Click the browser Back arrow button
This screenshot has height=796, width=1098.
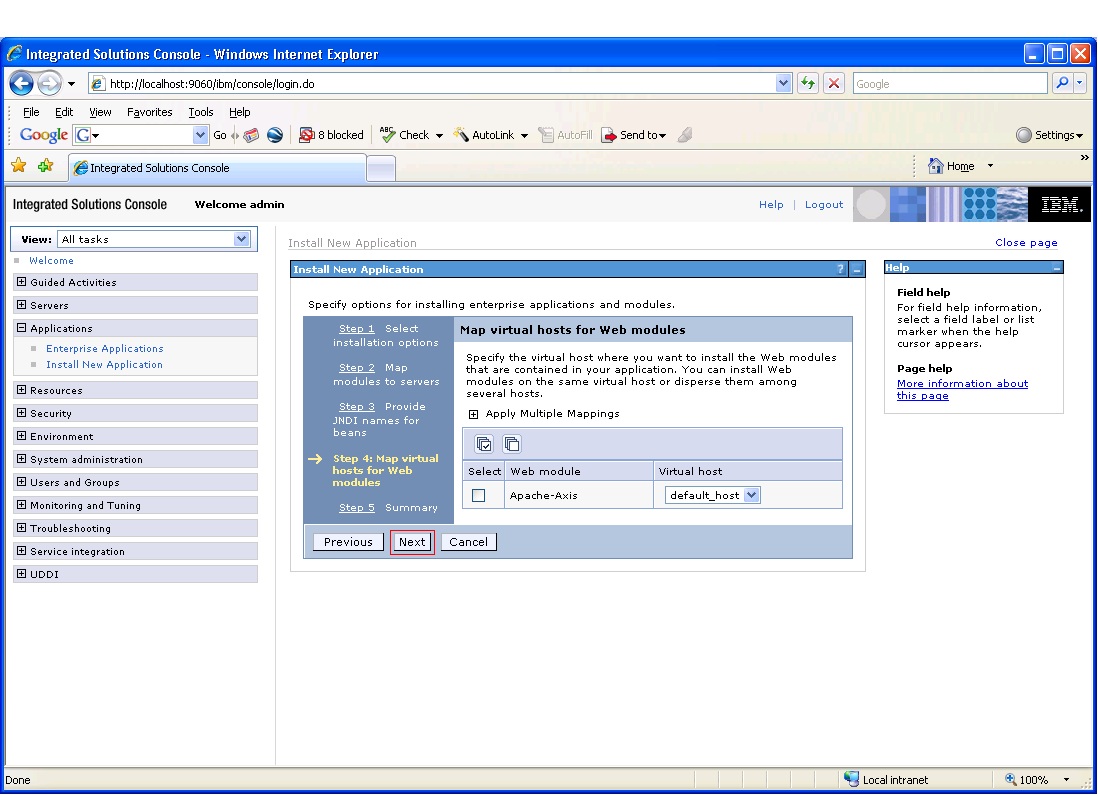(22, 84)
